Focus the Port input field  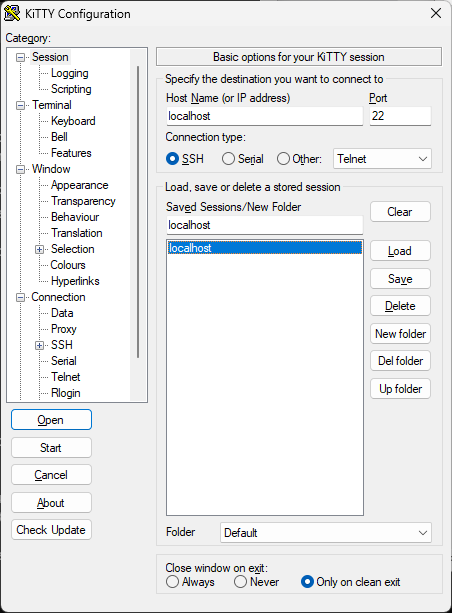click(x=400, y=116)
